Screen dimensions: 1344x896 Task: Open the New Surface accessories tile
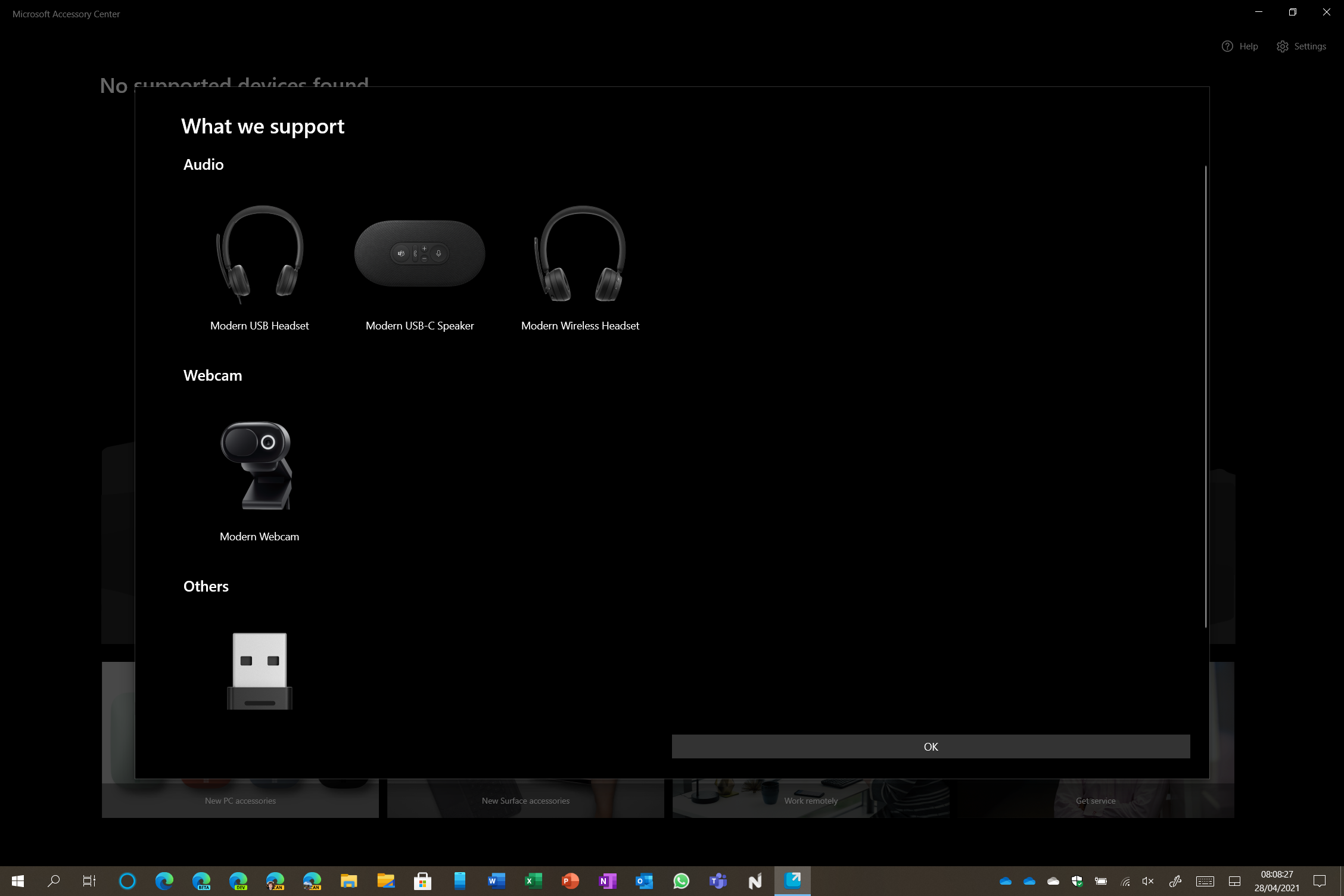coord(525,800)
